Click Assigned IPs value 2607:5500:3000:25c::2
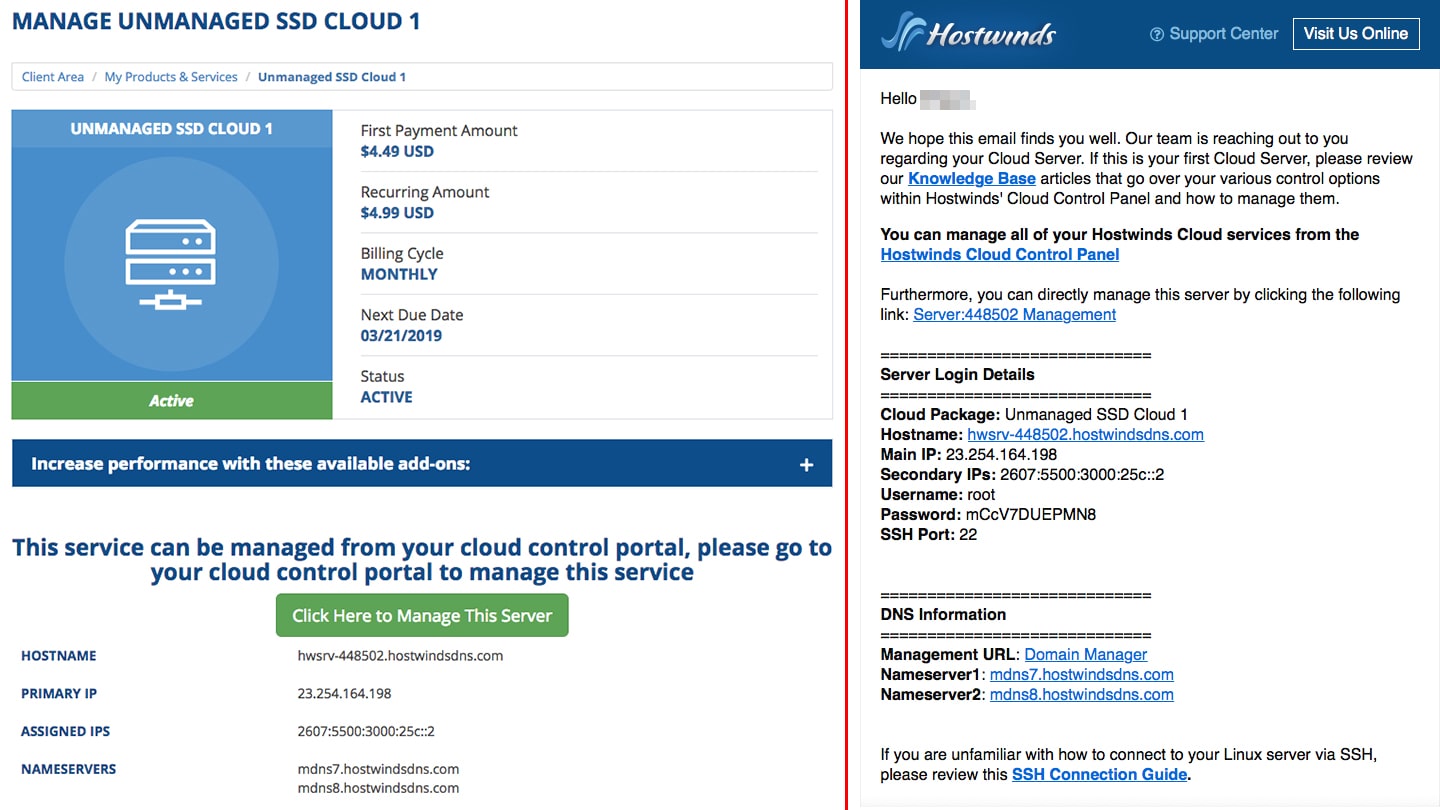This screenshot has width=1440, height=810. point(366,732)
